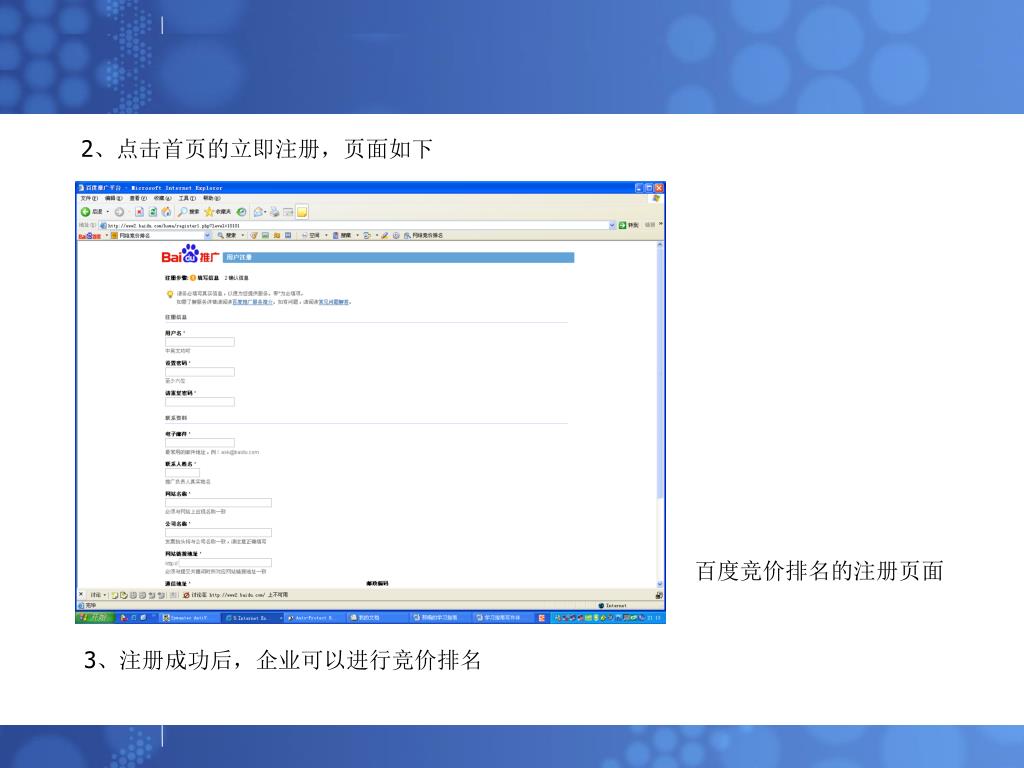Click the 用户名 input field

(x=200, y=342)
